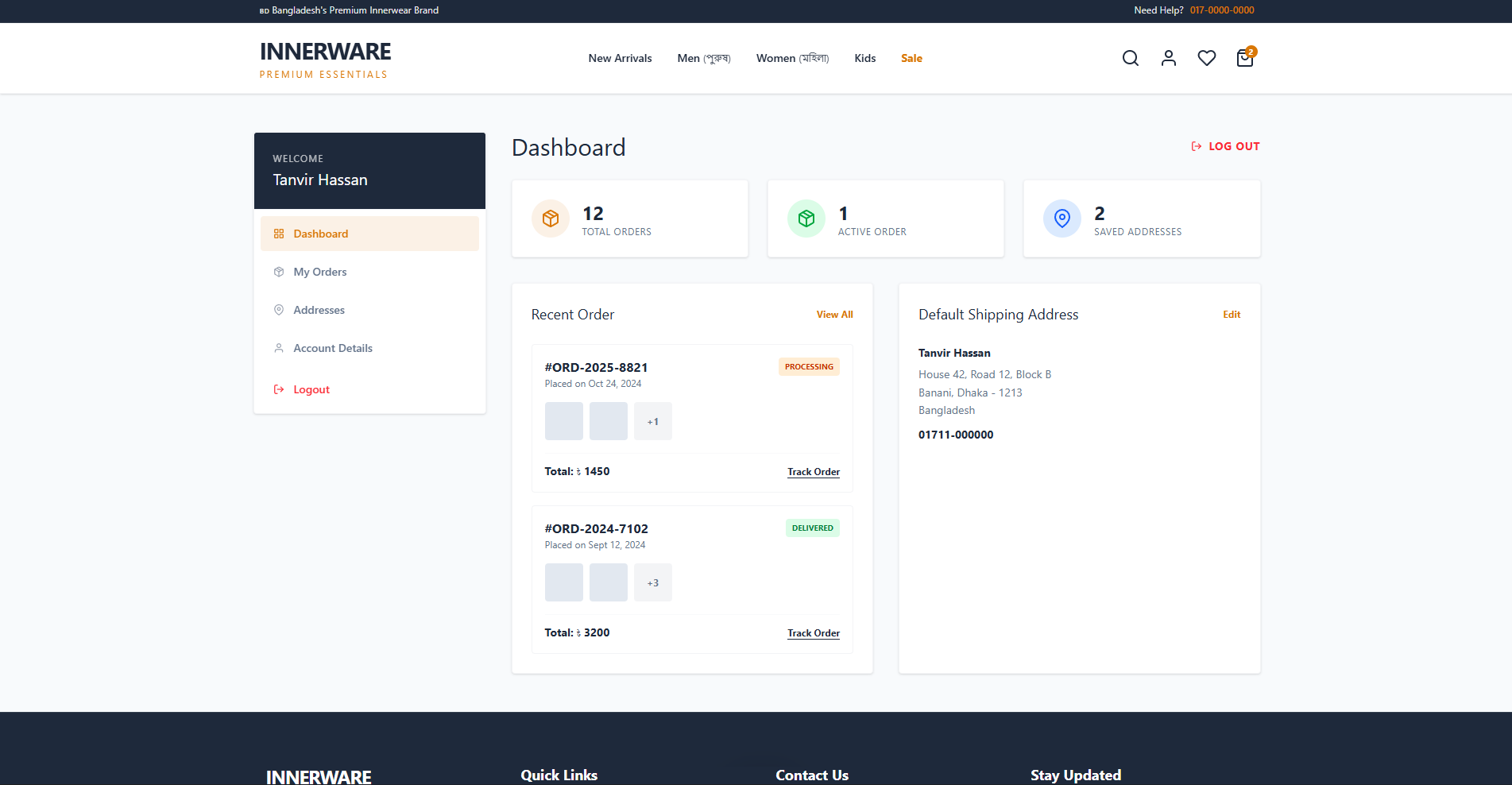Click the user account icon
The height and width of the screenshot is (785, 1512).
point(1168,58)
